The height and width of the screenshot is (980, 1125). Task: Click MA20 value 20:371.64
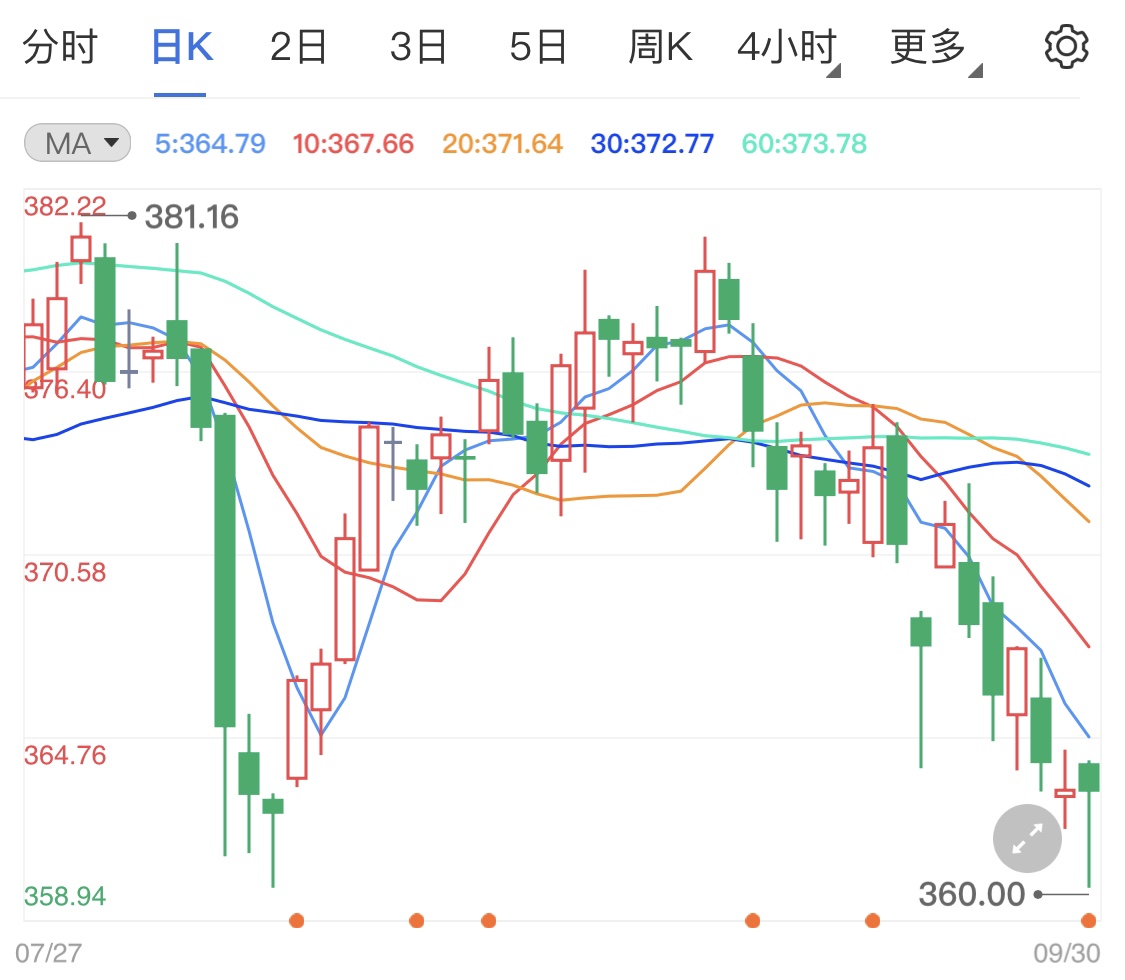coord(502,143)
